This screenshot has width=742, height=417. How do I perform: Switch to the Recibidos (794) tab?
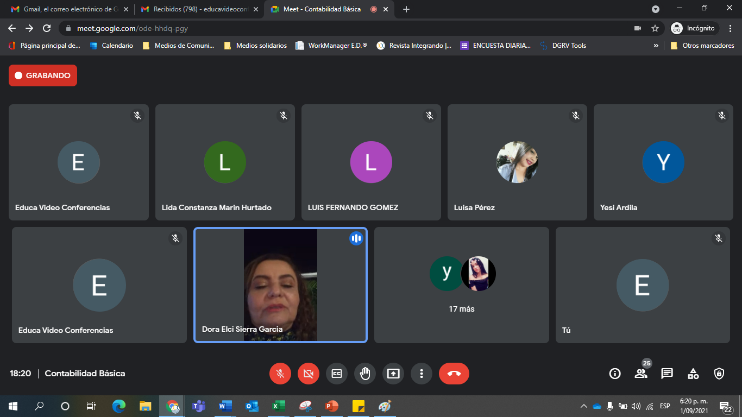coord(196,9)
